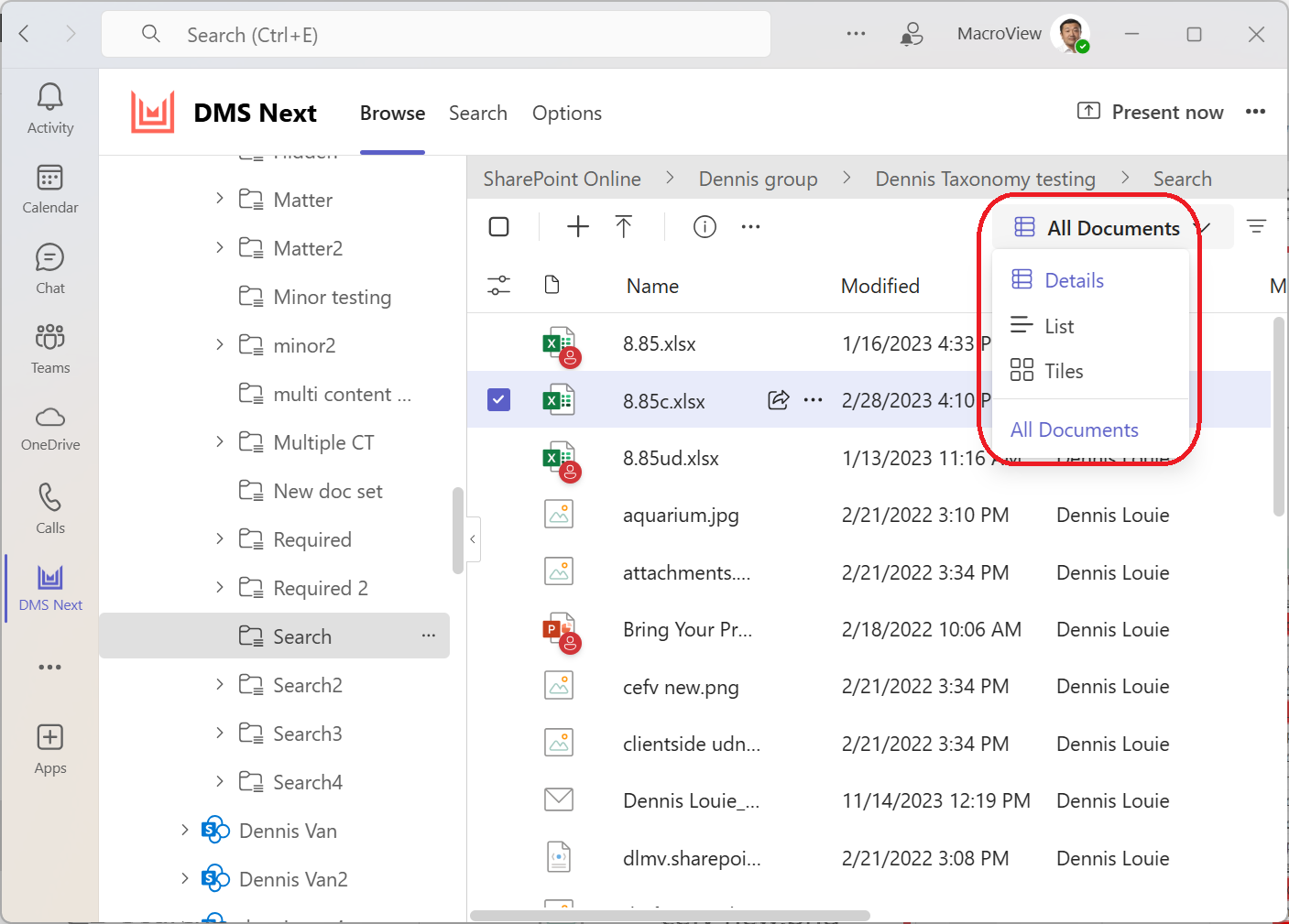Choose Tiles view in the menu
1289x924 pixels.
click(x=1090, y=371)
